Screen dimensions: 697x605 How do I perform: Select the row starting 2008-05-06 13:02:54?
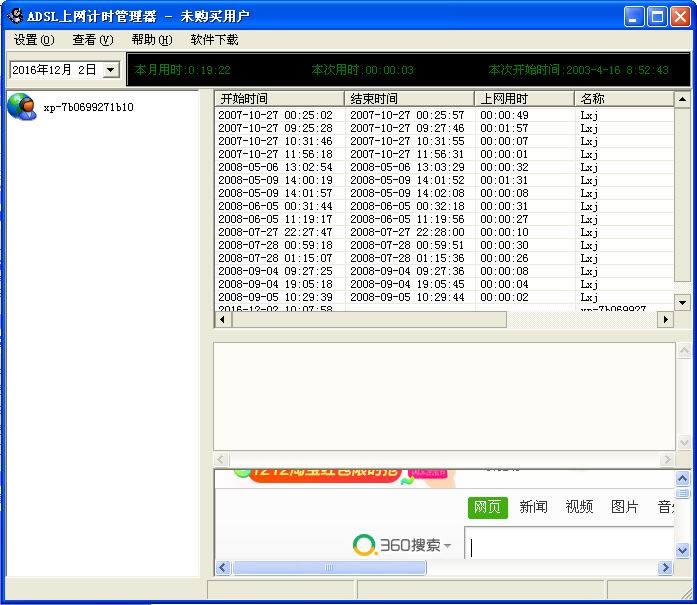444,167
